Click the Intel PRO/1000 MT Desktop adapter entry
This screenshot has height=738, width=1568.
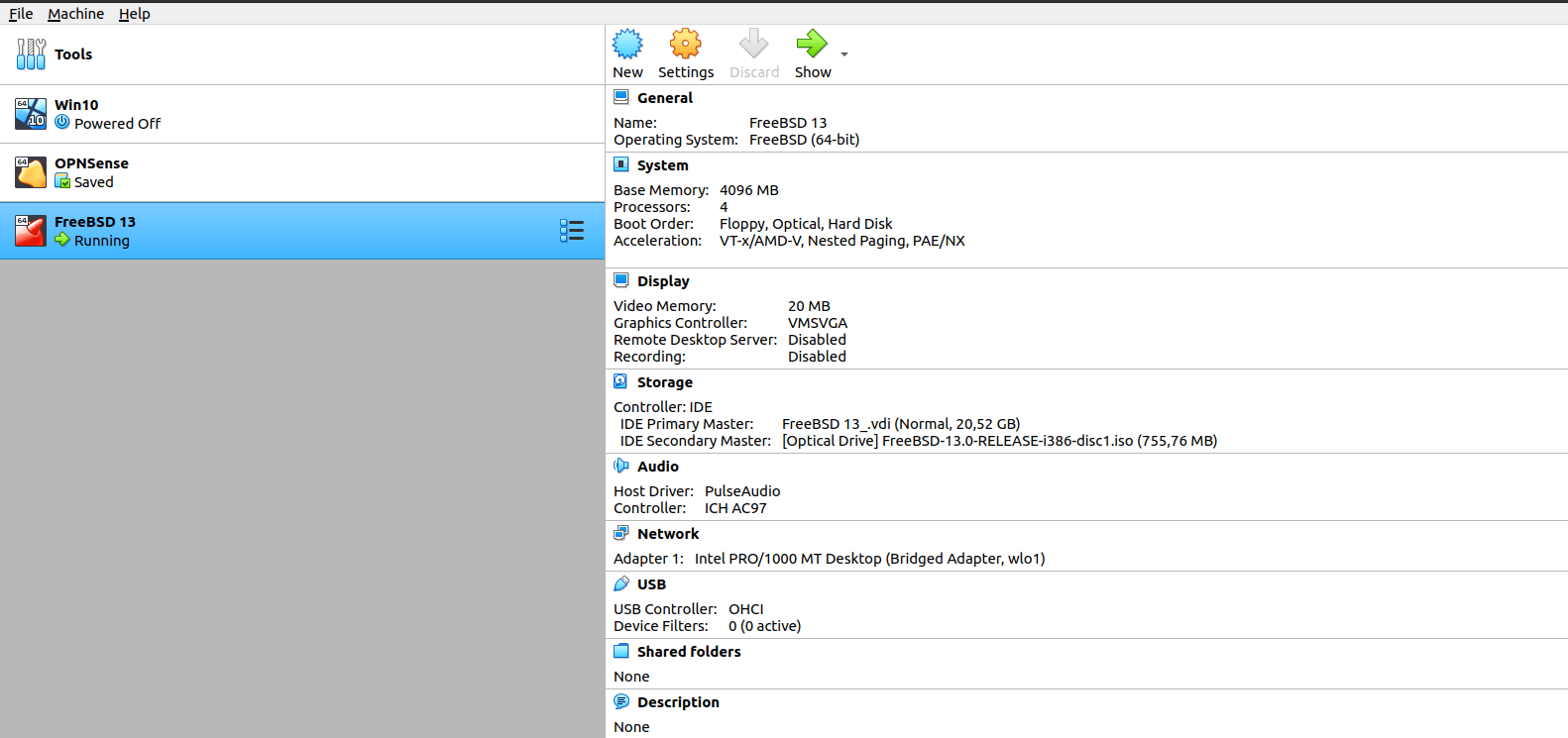[x=869, y=559]
